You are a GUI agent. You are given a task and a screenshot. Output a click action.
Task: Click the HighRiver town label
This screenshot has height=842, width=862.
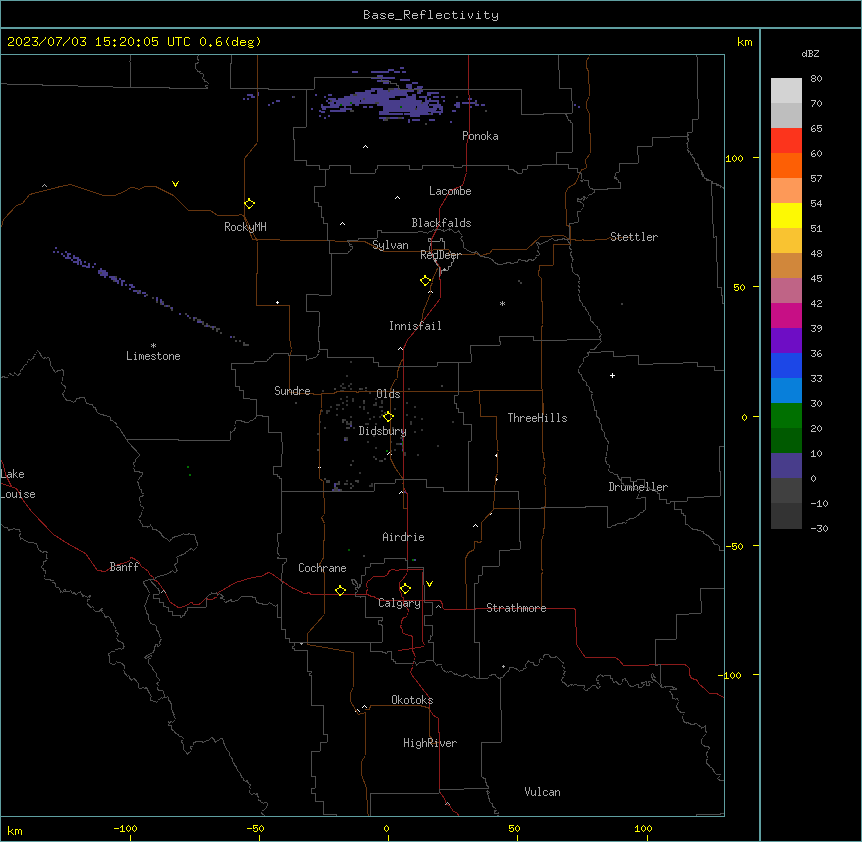[430, 743]
